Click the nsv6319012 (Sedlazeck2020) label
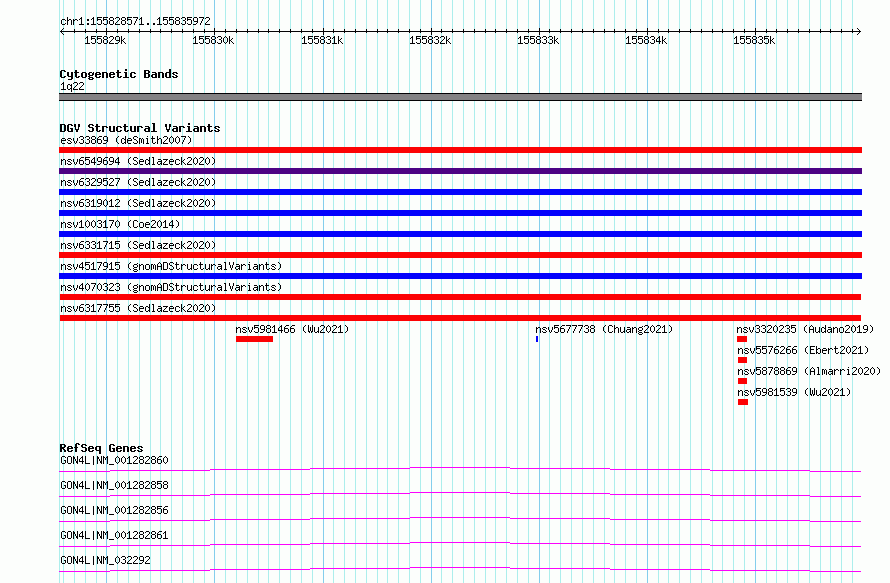Screen dimensions: 890x583 [x=138, y=203]
